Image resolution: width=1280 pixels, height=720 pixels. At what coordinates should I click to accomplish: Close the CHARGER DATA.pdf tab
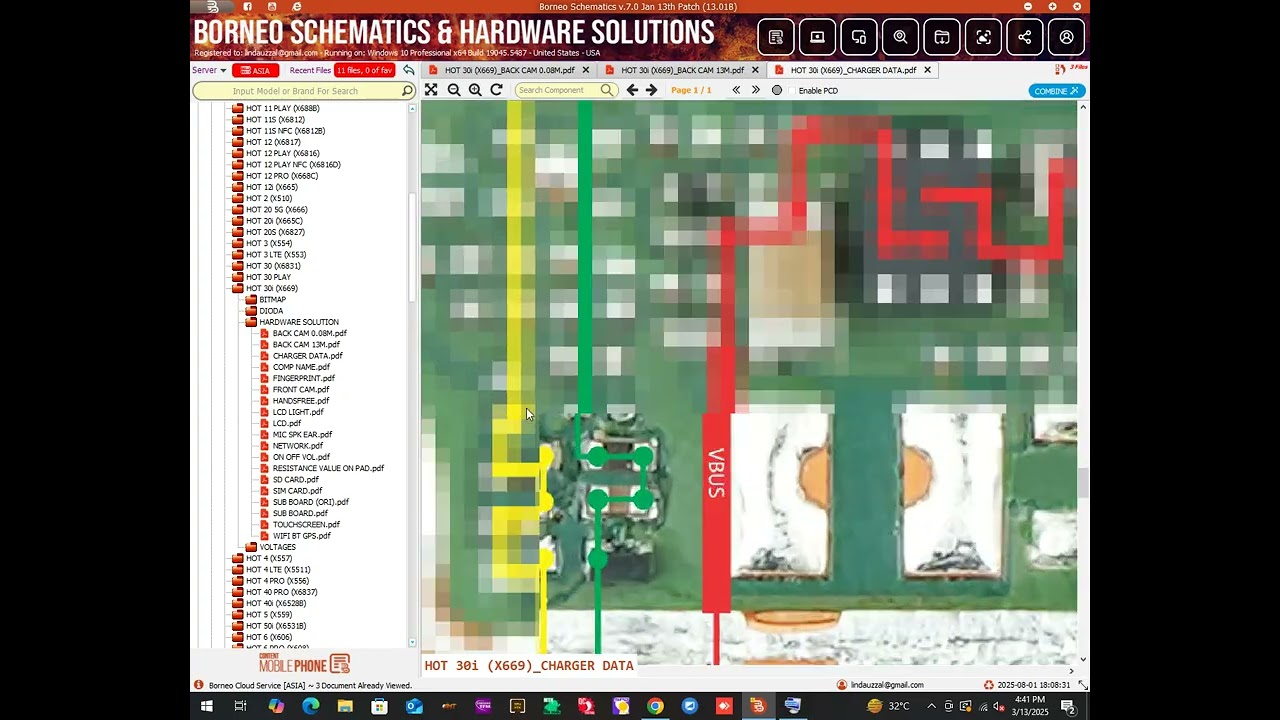[x=927, y=70]
